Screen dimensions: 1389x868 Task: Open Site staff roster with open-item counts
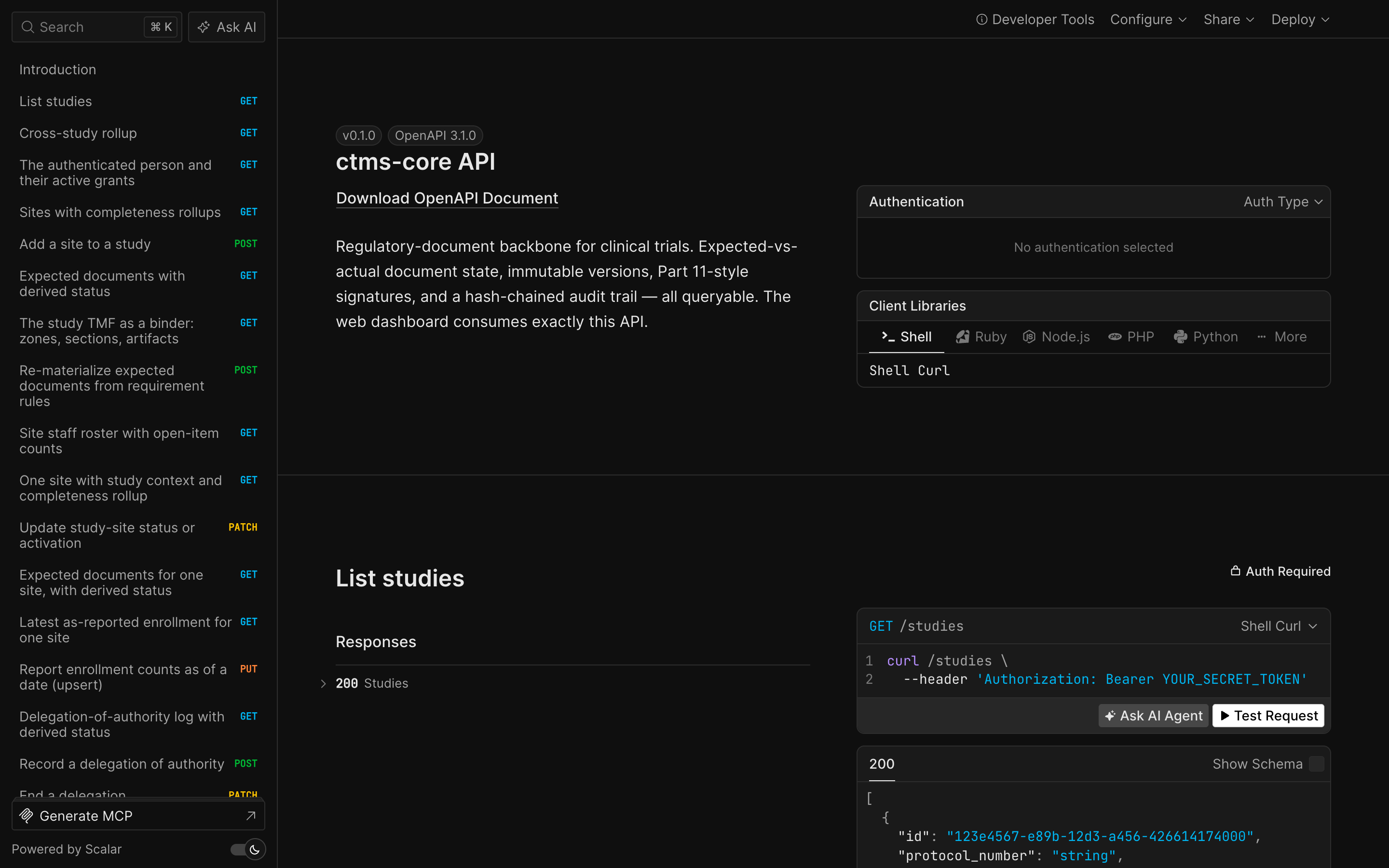(138, 441)
